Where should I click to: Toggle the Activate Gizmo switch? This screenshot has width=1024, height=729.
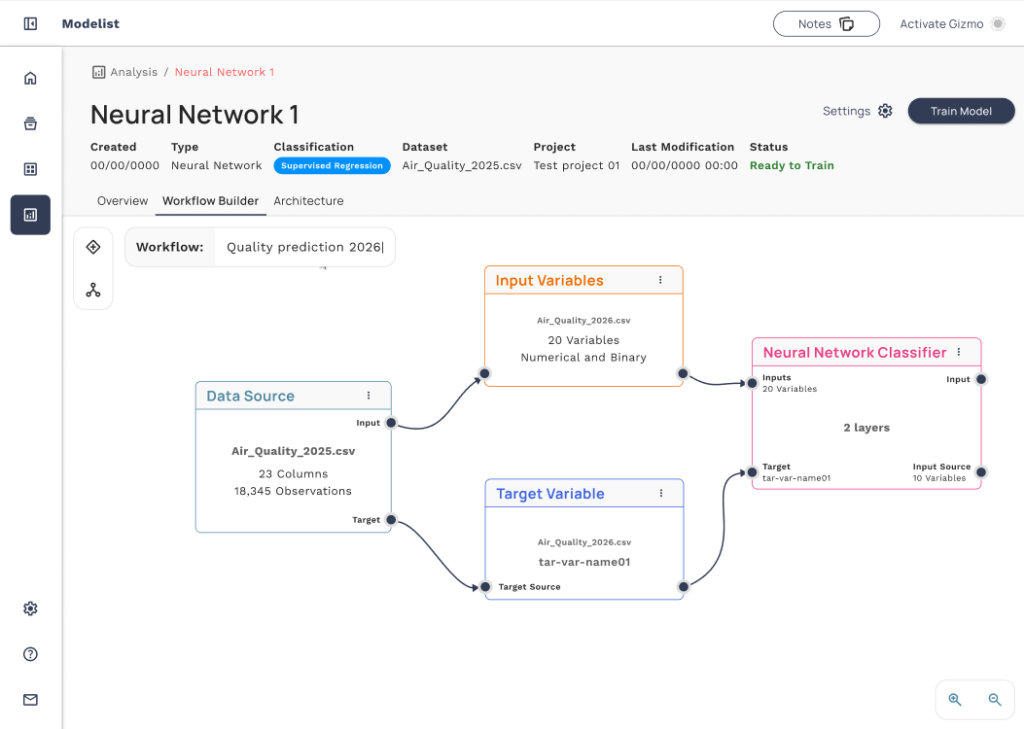[996, 24]
